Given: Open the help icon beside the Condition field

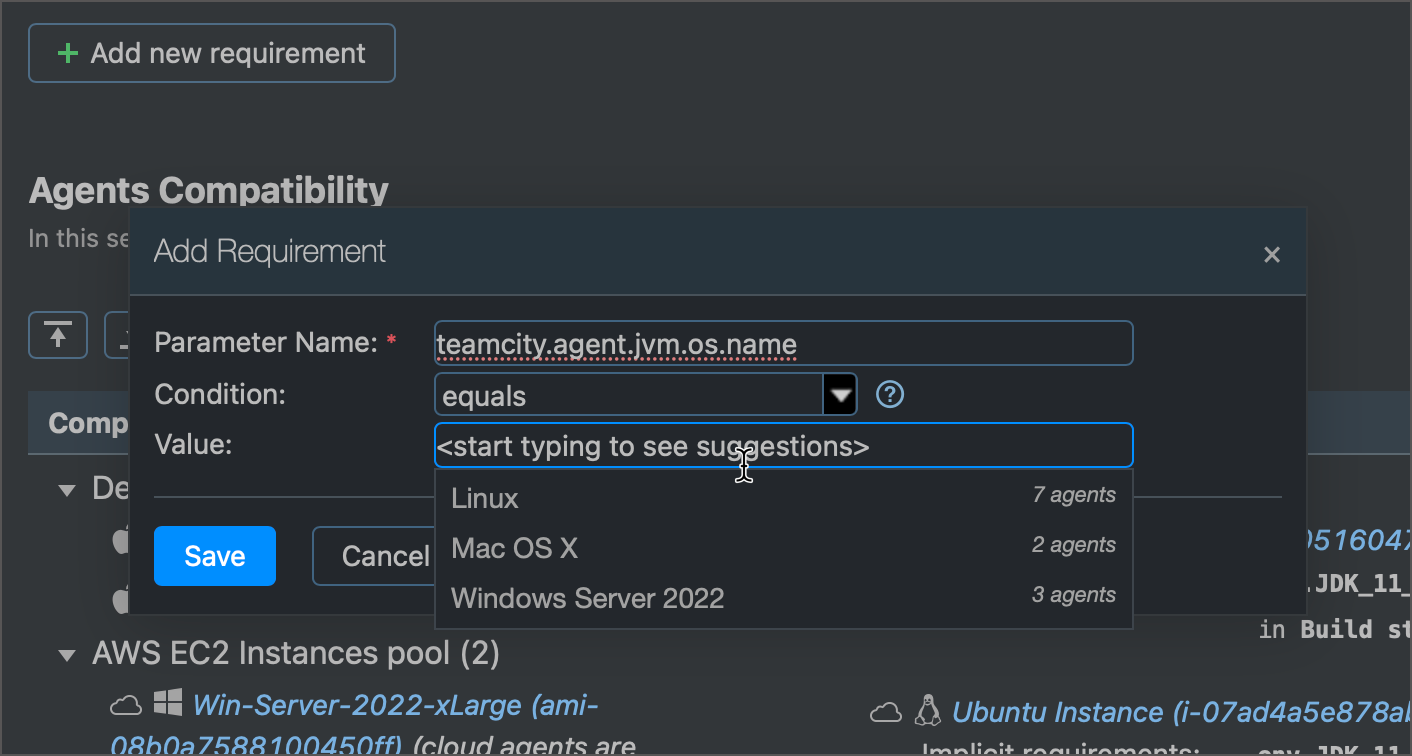Looking at the screenshot, I should tap(889, 394).
